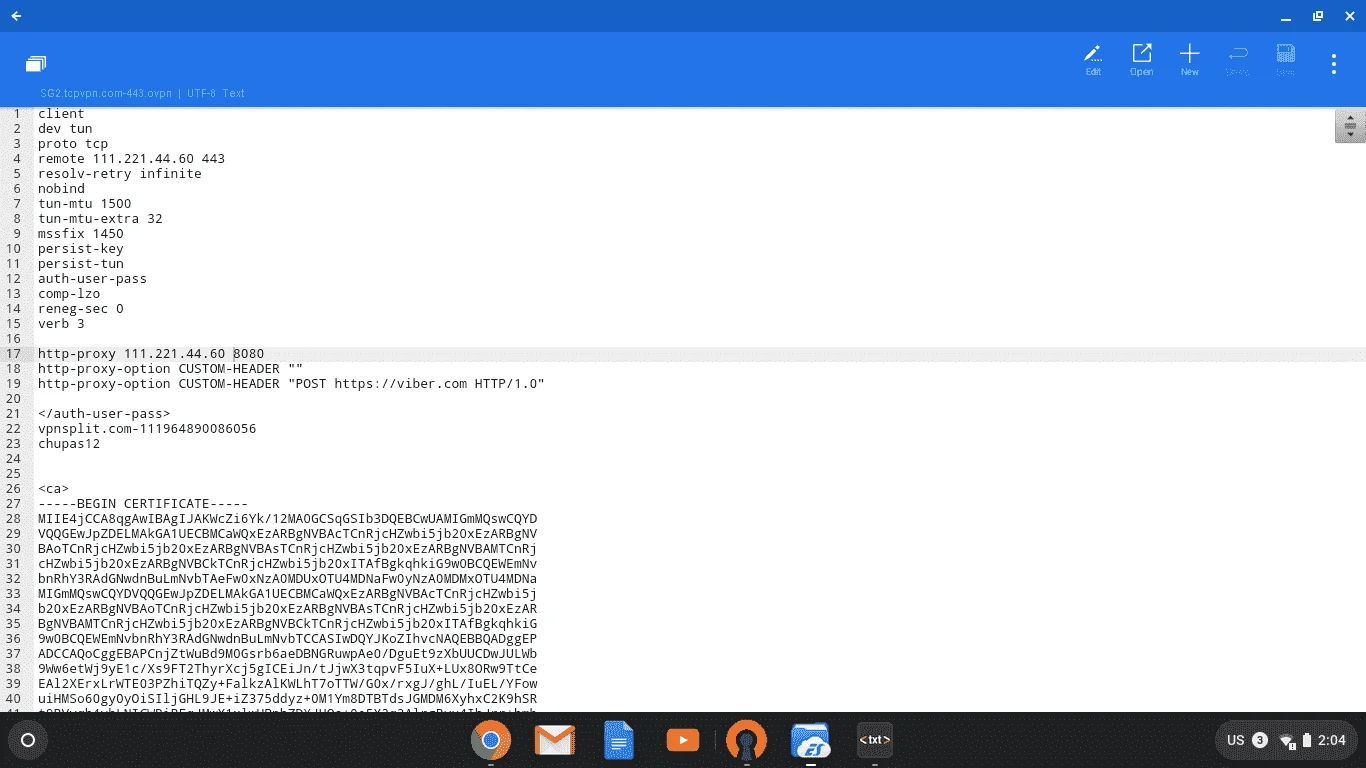1366x768 pixels.
Task: Click the Undo arrow icon
Action: coord(1237,59)
